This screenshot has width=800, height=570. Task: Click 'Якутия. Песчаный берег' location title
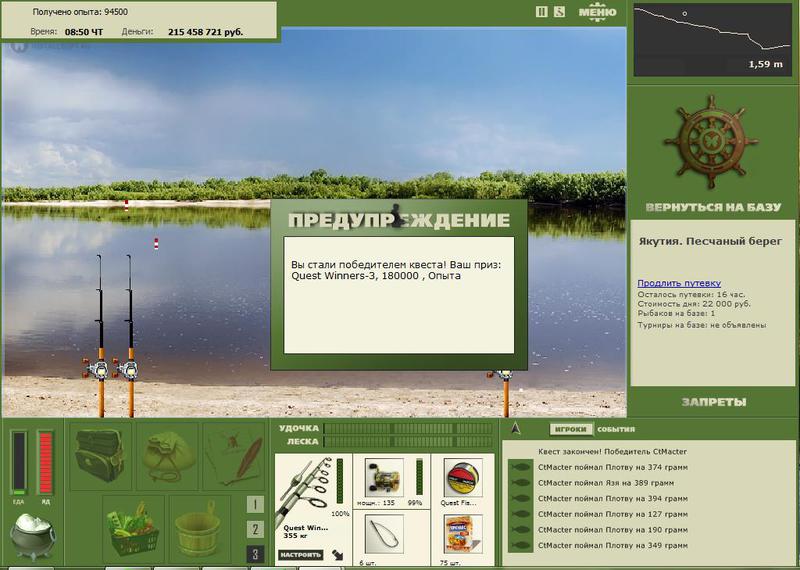[x=710, y=241]
